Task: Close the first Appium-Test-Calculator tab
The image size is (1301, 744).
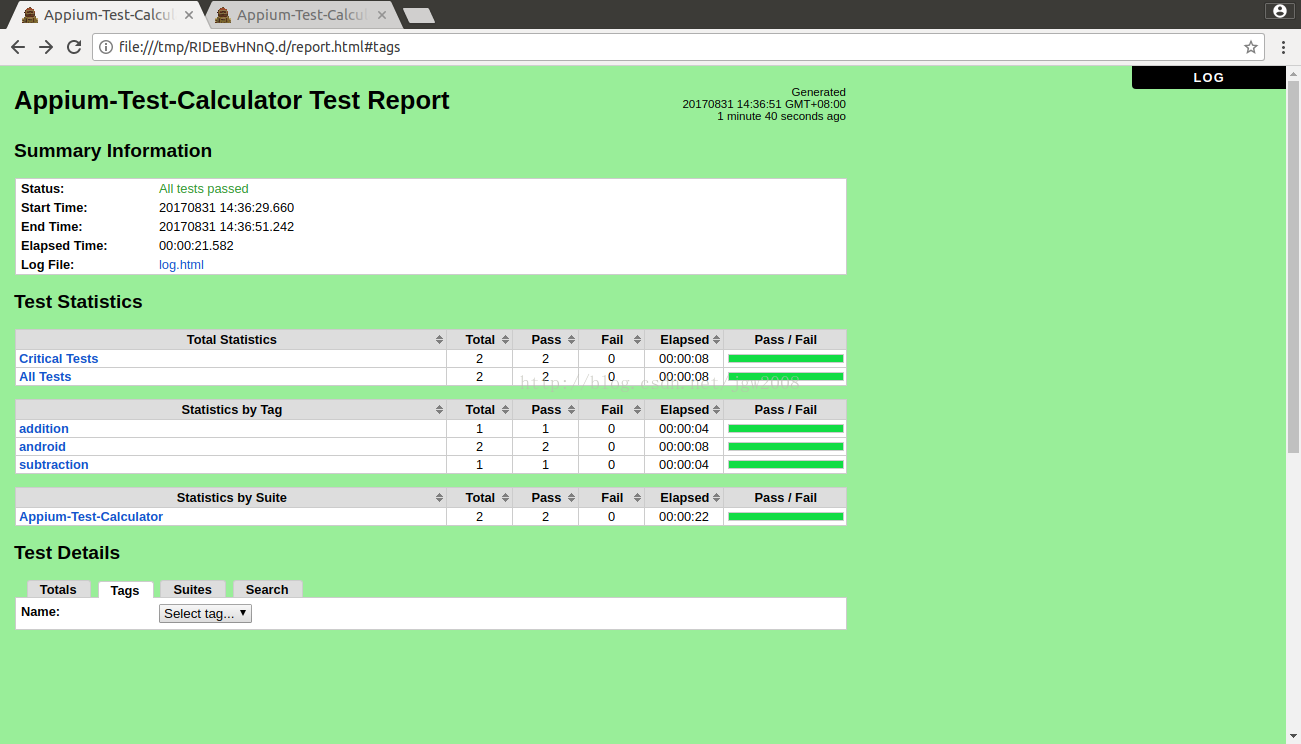Action: click(189, 15)
